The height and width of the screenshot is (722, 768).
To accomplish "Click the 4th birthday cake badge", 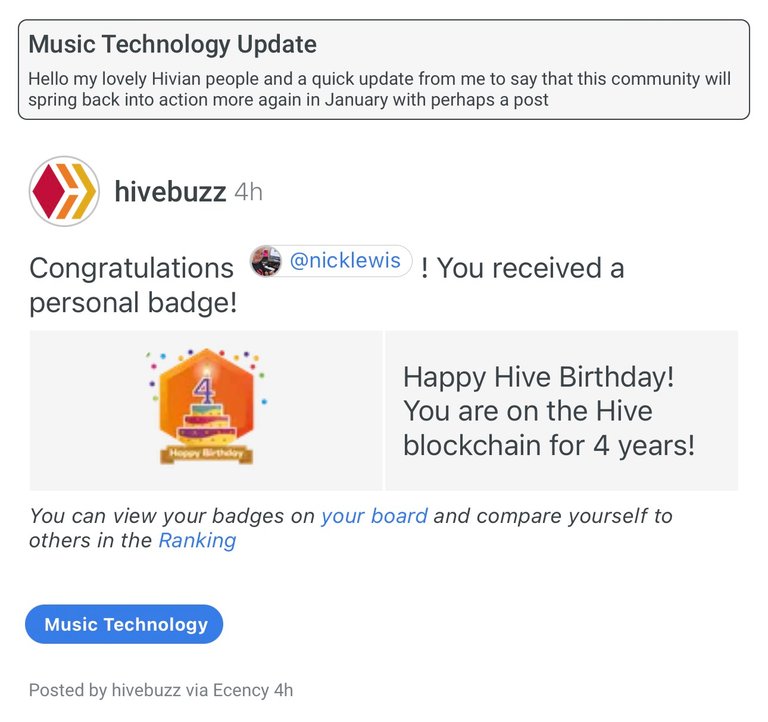I will 206,398.
